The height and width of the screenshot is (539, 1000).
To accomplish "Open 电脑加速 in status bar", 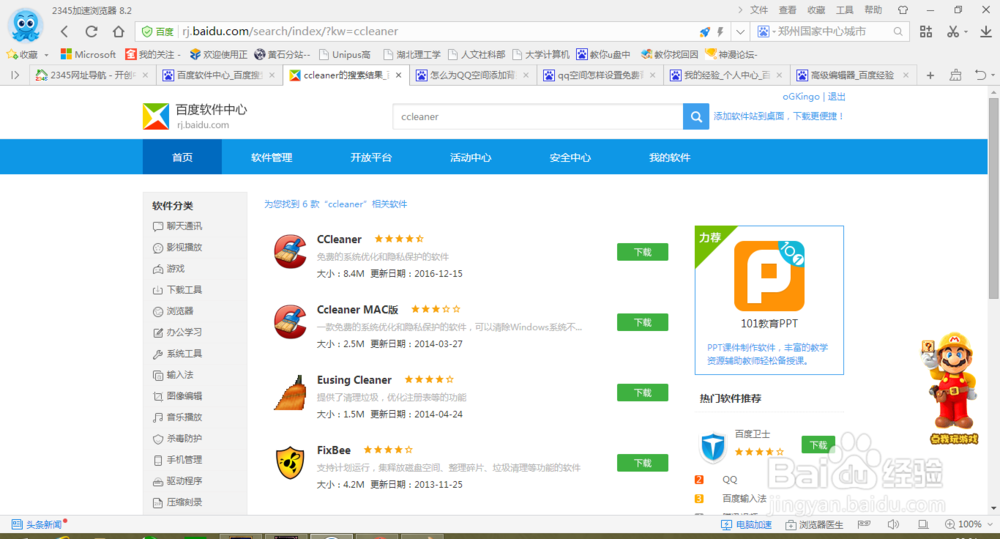I will click(x=746, y=524).
